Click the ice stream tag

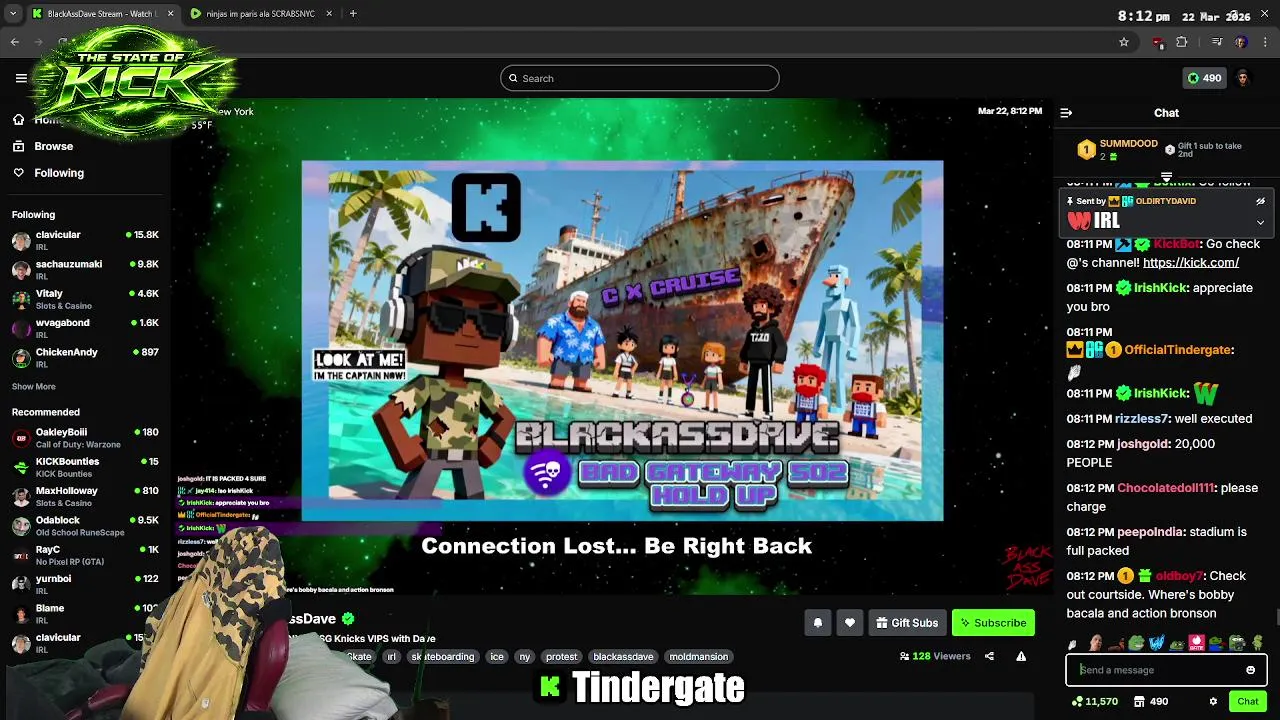(497, 657)
